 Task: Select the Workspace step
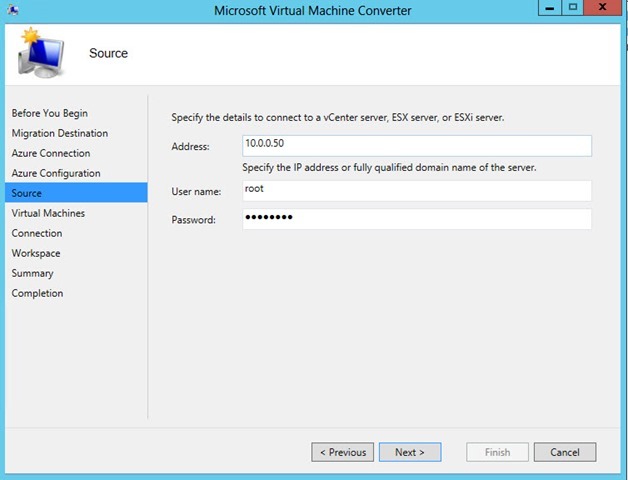point(36,253)
